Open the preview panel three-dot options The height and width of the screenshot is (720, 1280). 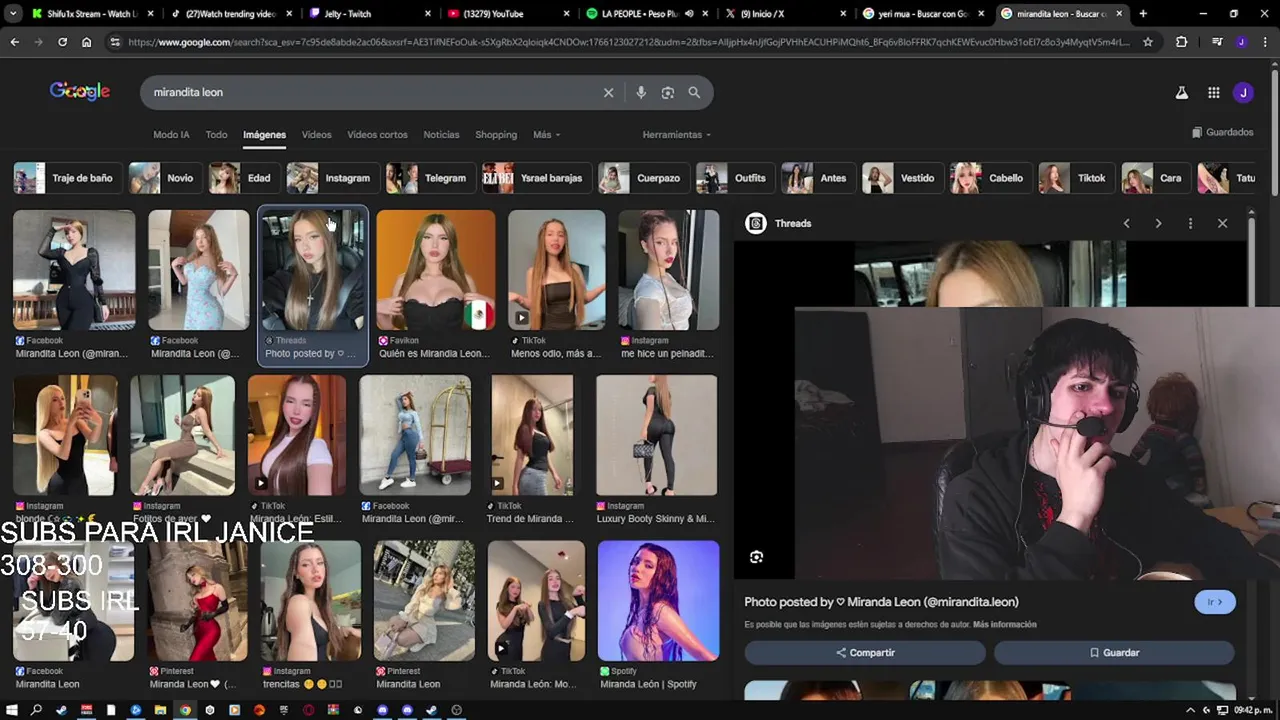coord(1190,223)
